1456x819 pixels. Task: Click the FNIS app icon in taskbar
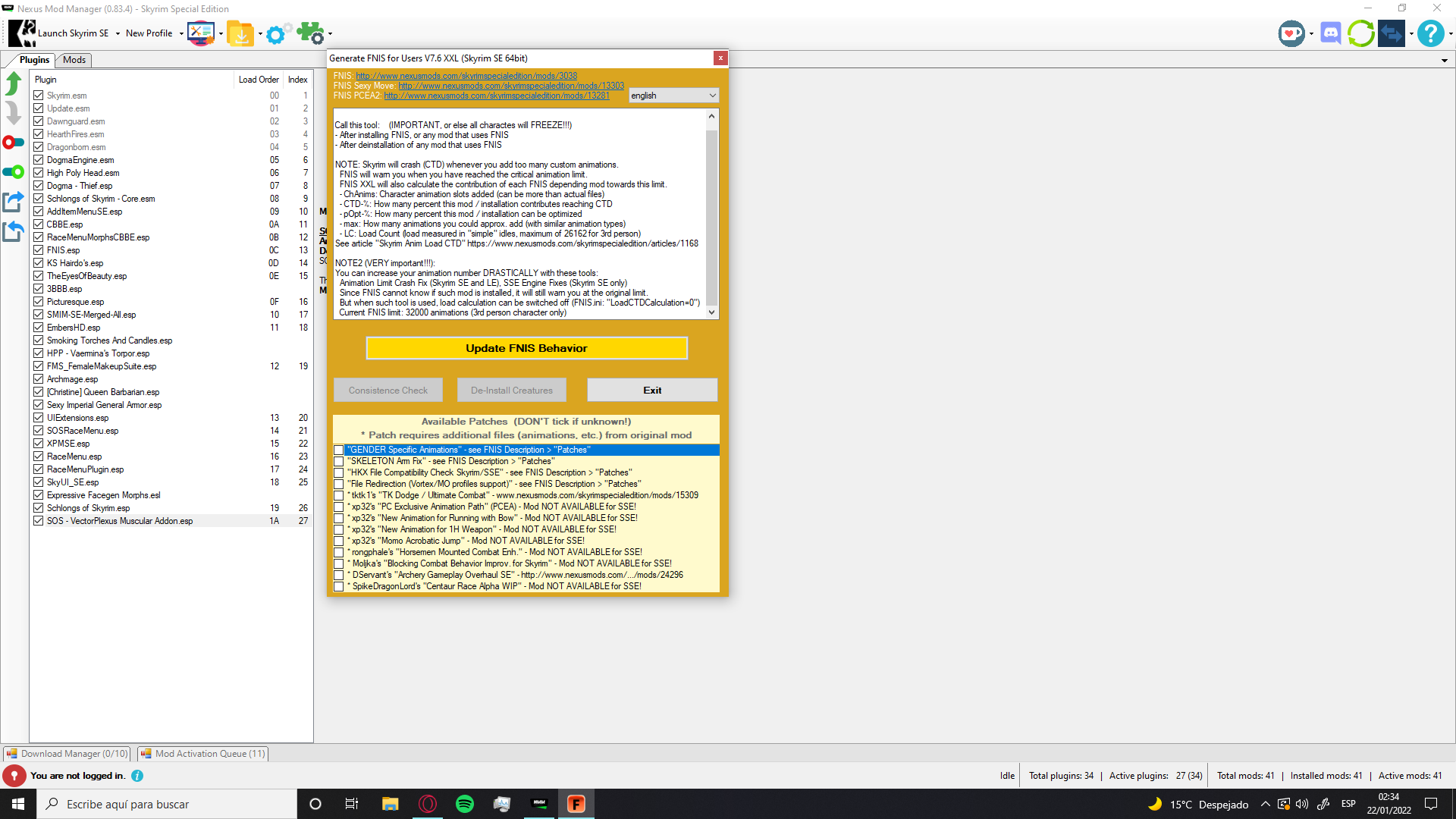(x=576, y=804)
